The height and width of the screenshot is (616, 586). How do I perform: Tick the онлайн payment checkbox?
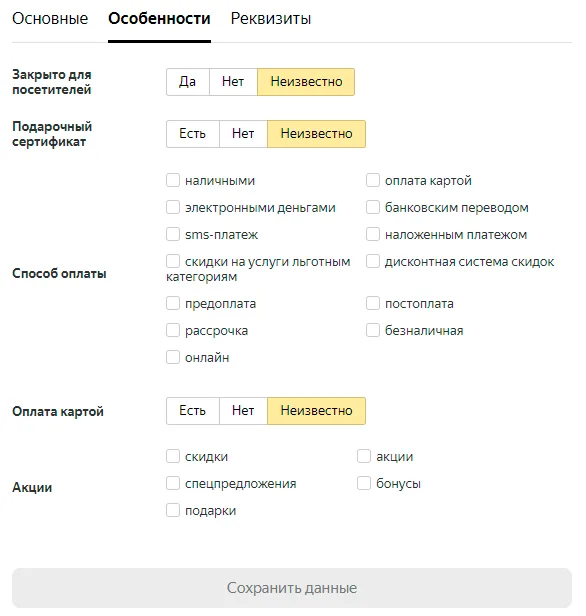coord(173,358)
